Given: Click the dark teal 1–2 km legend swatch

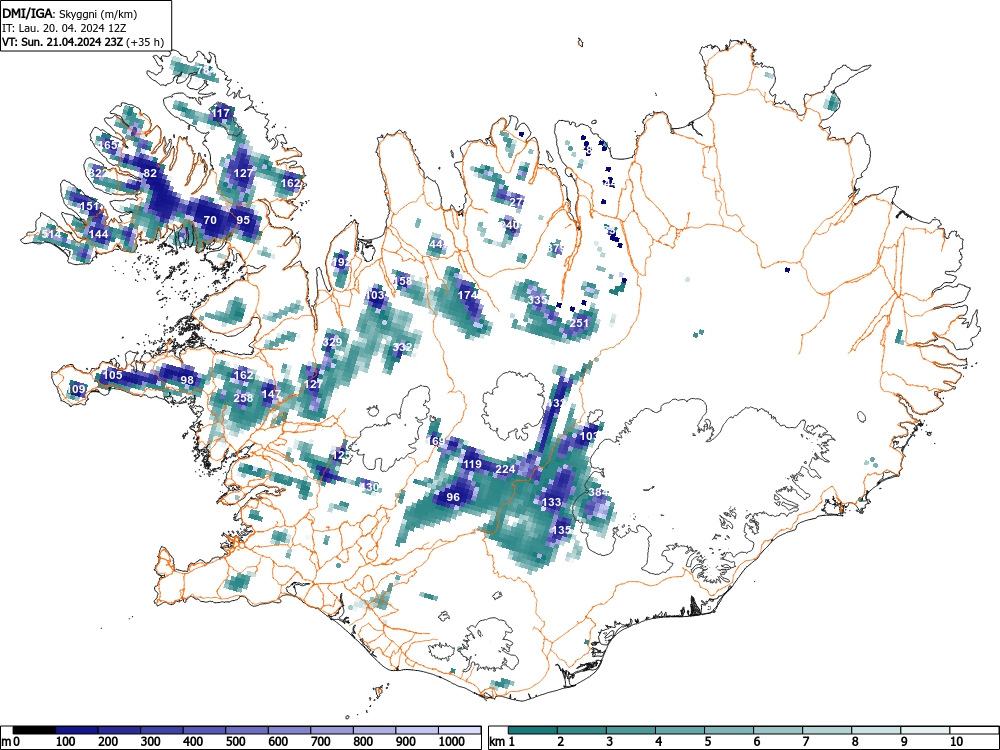Looking at the screenshot, I should [533, 730].
